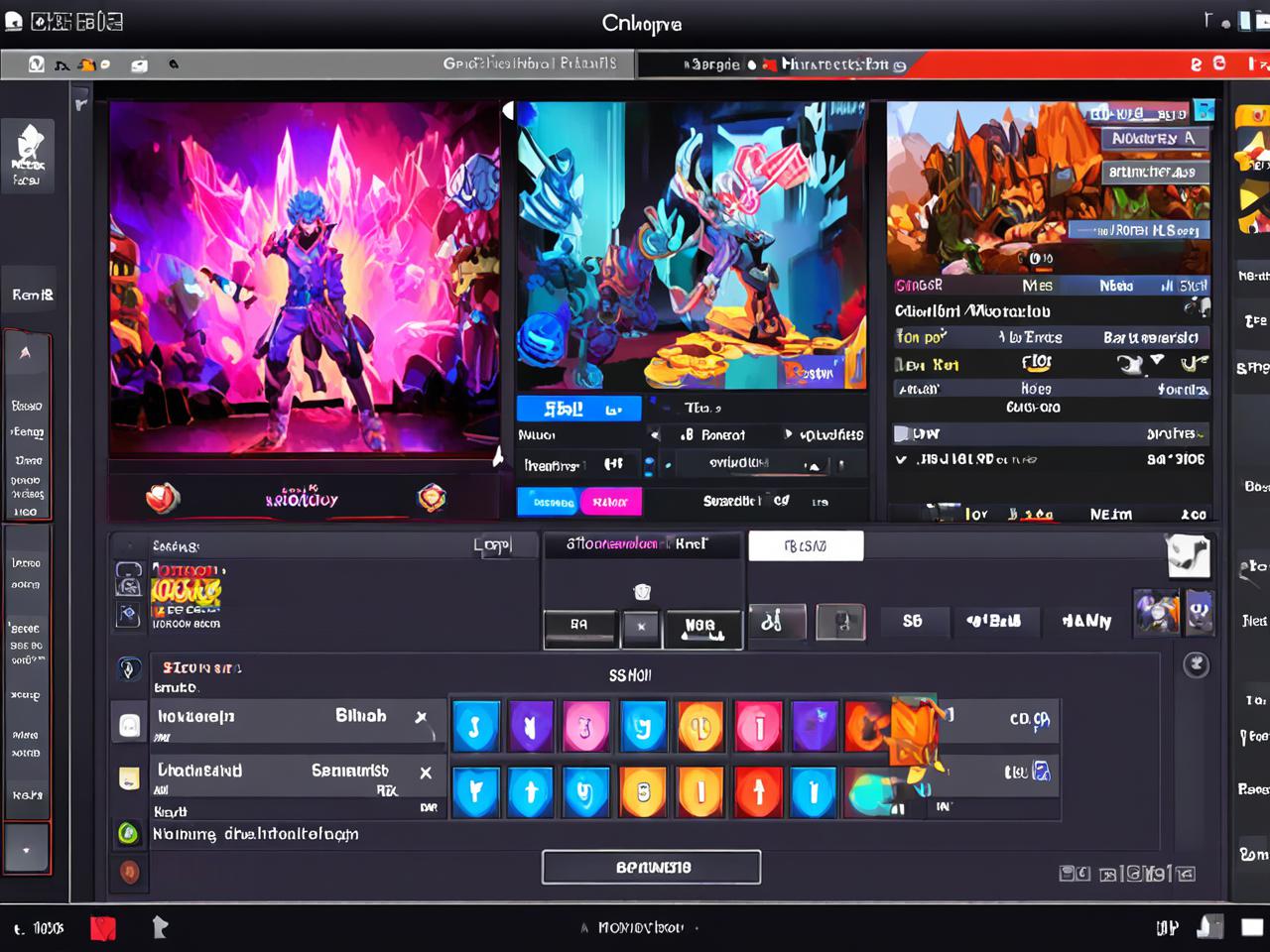The width and height of the screenshot is (1270, 952).
Task: Click the round gray arrow icon at panel right
Action: click(1196, 664)
